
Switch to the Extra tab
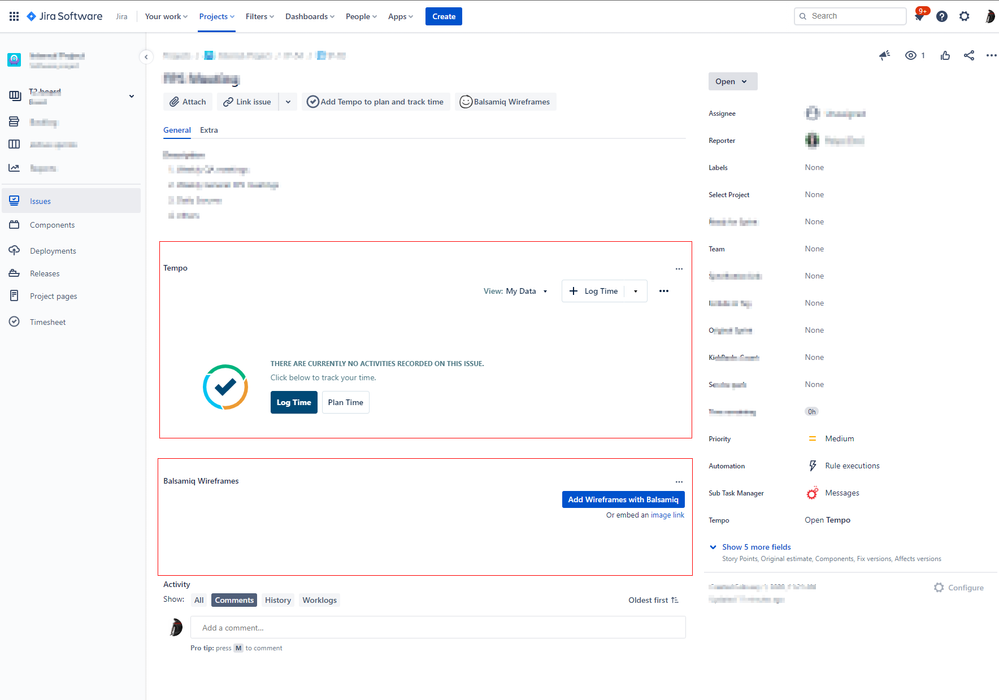tap(209, 130)
